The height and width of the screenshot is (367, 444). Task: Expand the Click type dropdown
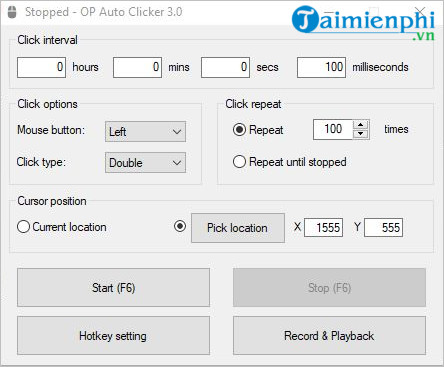click(x=145, y=163)
